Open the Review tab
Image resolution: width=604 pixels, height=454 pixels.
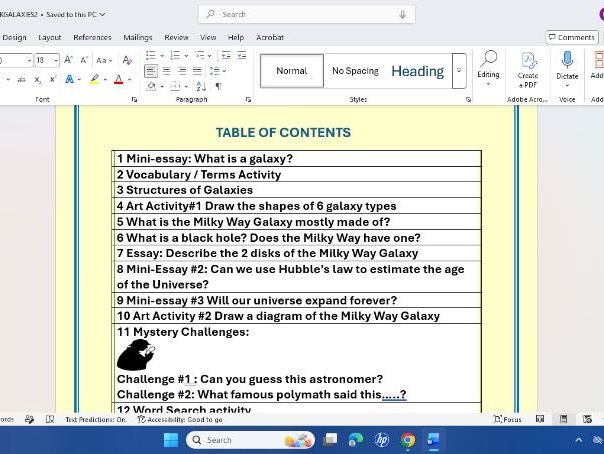pos(176,37)
